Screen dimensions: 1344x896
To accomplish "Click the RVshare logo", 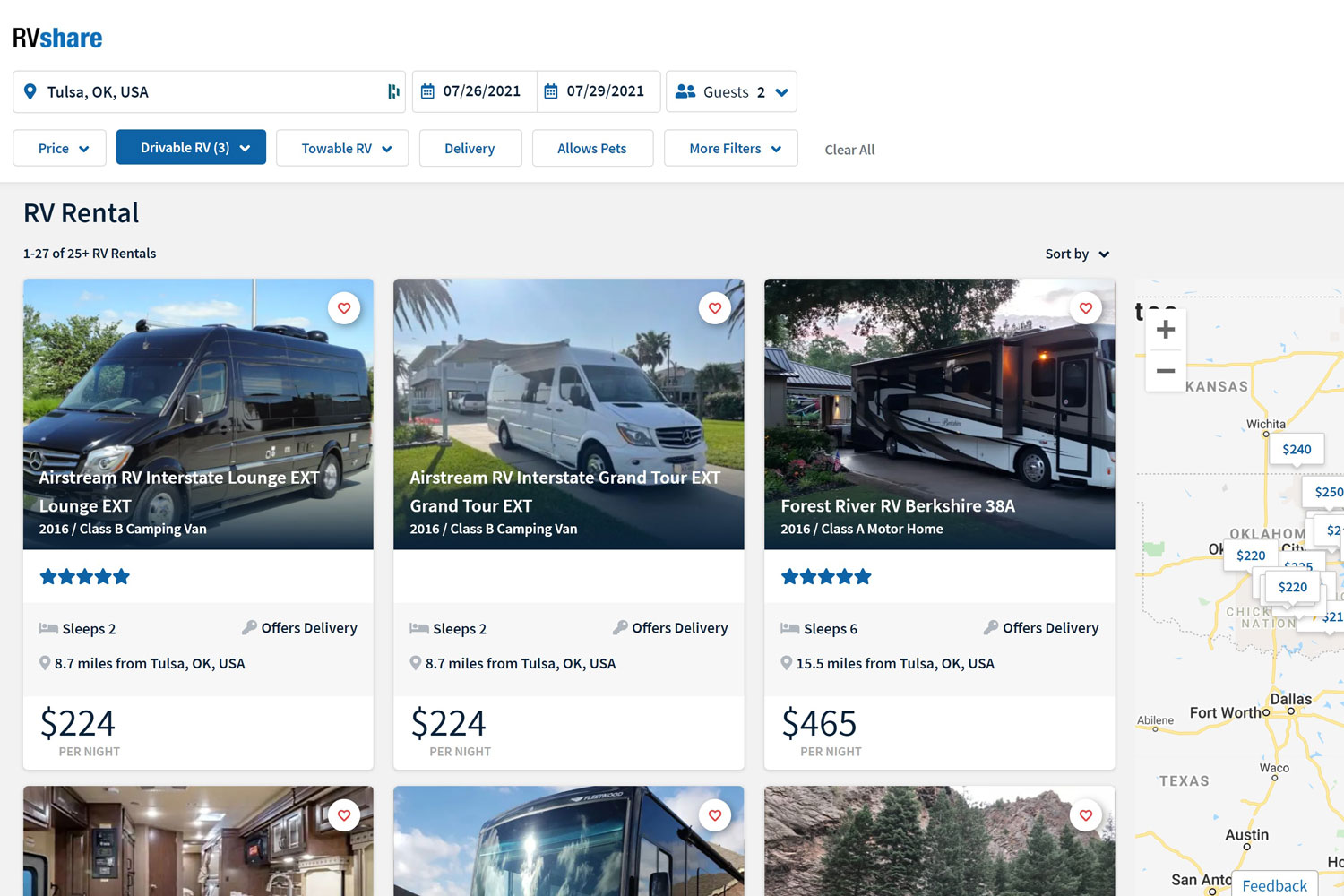I will pos(57,38).
